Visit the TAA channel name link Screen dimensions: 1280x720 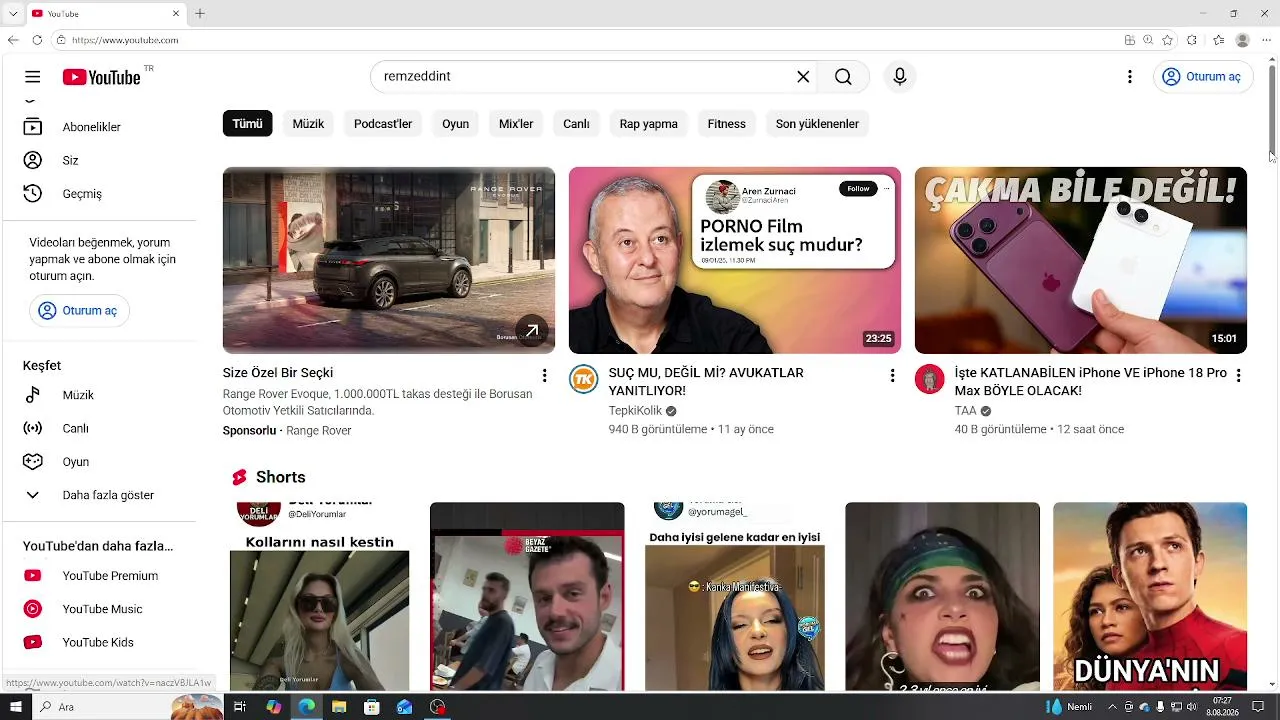point(965,411)
